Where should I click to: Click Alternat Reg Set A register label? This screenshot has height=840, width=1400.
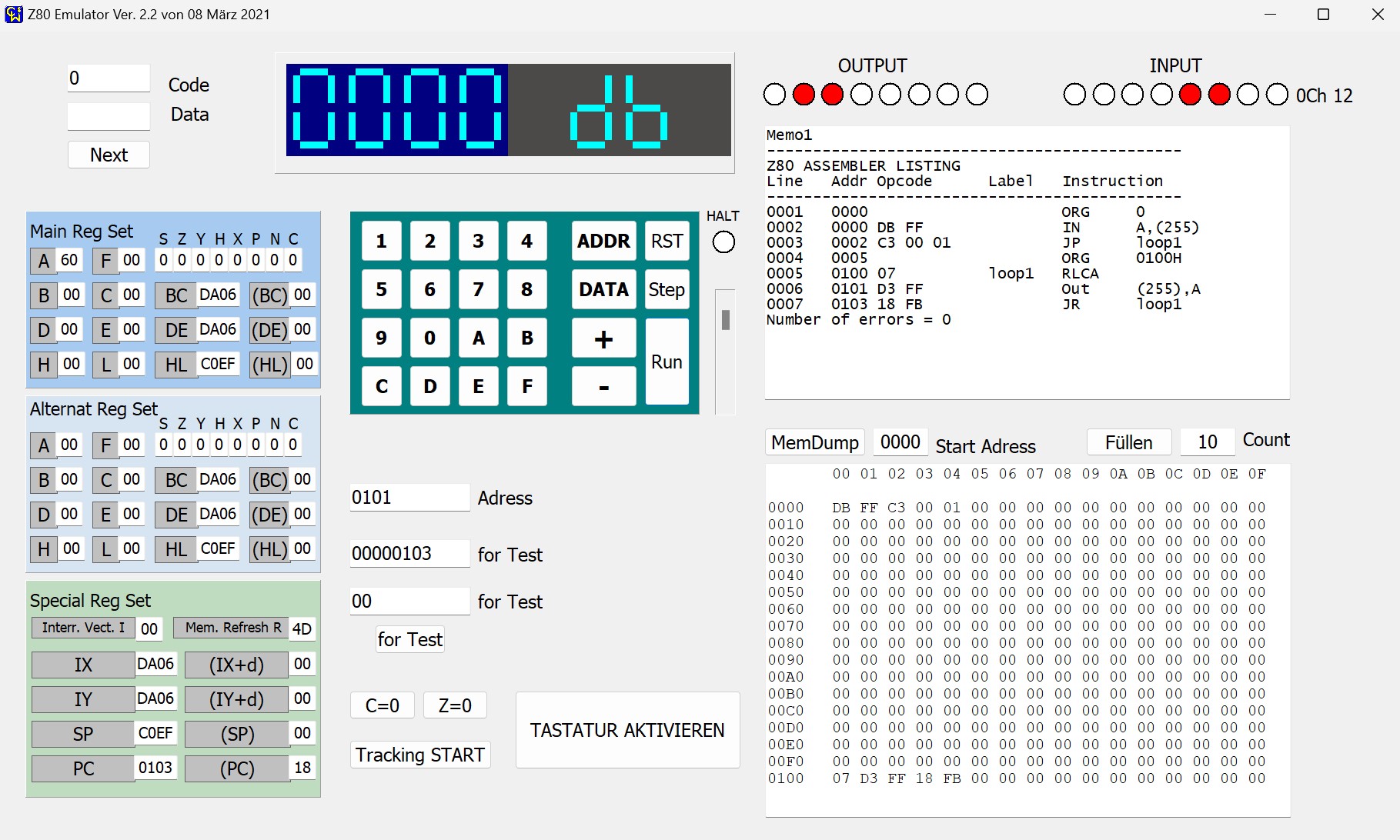pos(44,445)
